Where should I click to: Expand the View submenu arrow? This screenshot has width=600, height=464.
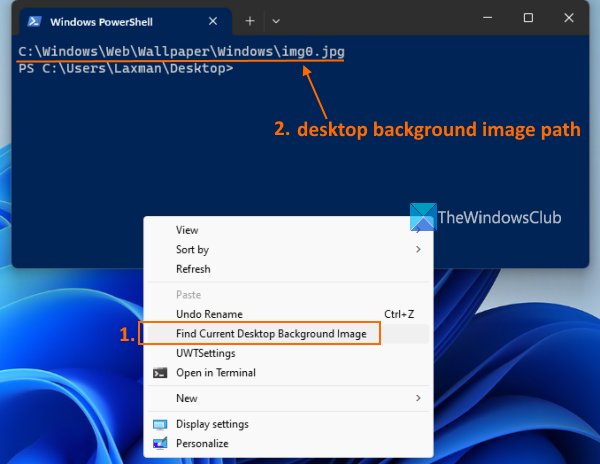418,230
